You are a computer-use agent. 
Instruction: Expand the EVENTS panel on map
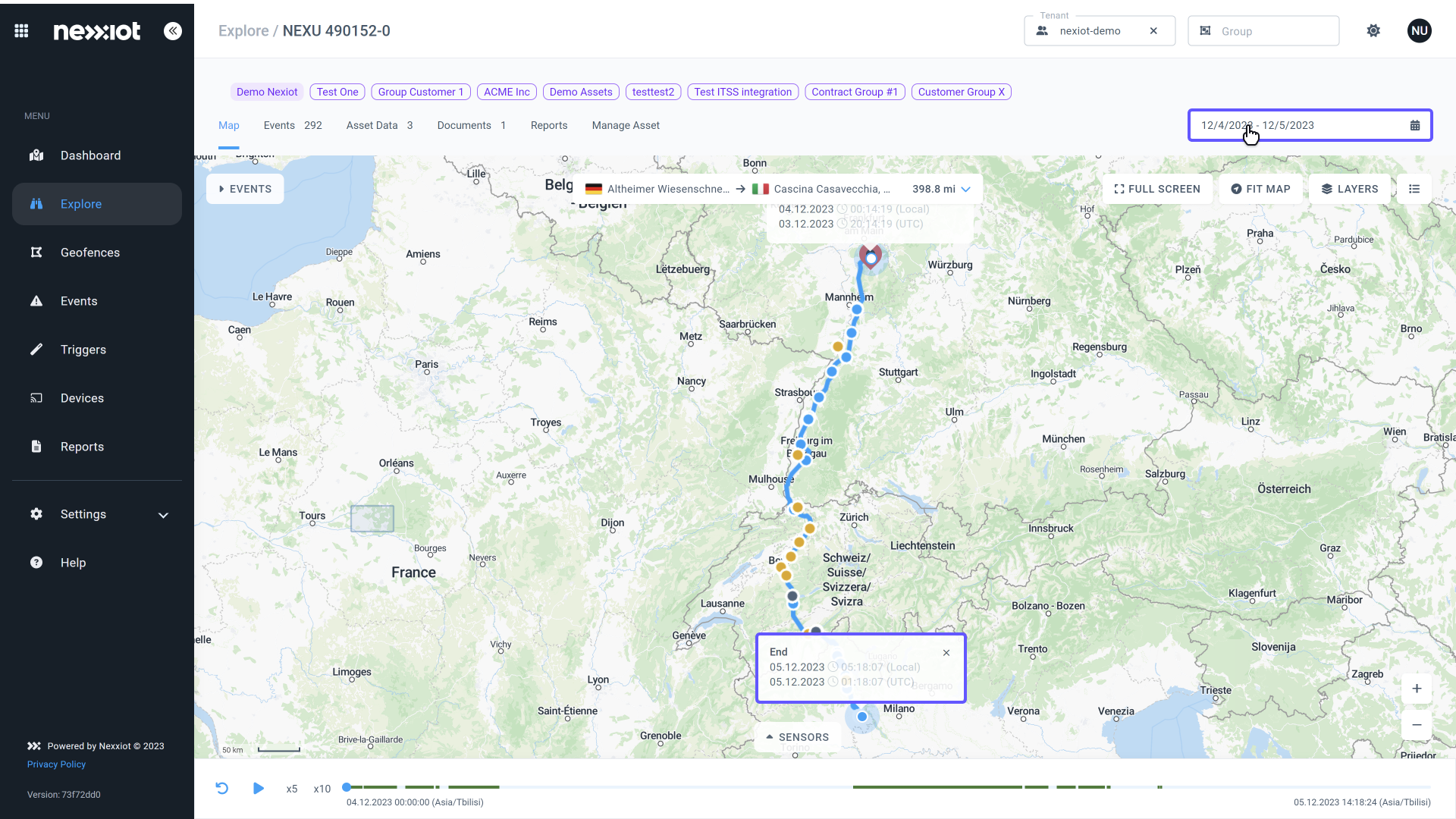(245, 189)
